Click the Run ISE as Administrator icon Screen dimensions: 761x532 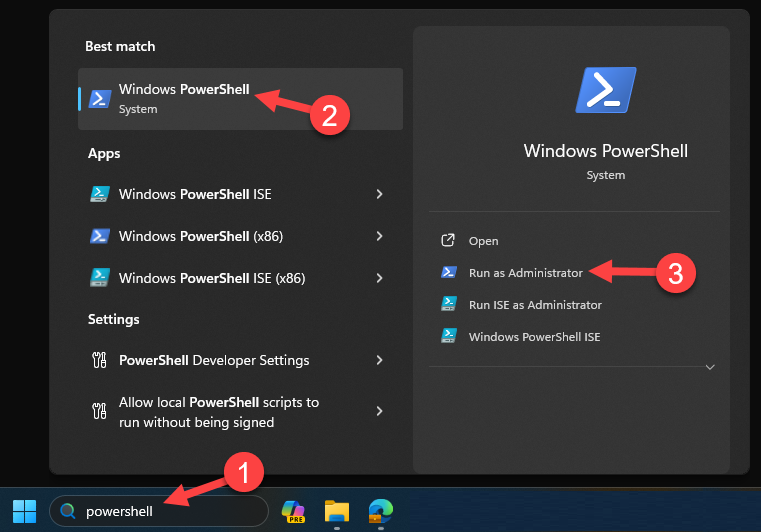tap(448, 304)
